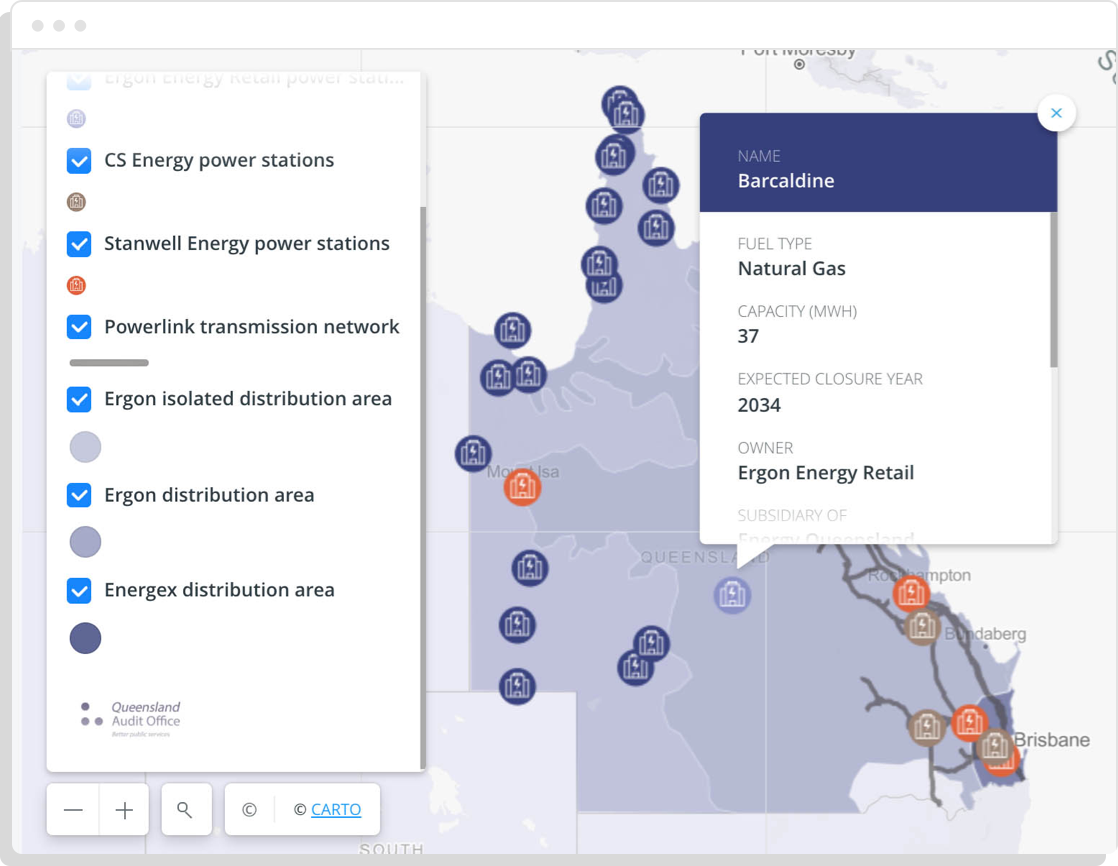Click the orange Rockhampton station marker

coord(910,594)
